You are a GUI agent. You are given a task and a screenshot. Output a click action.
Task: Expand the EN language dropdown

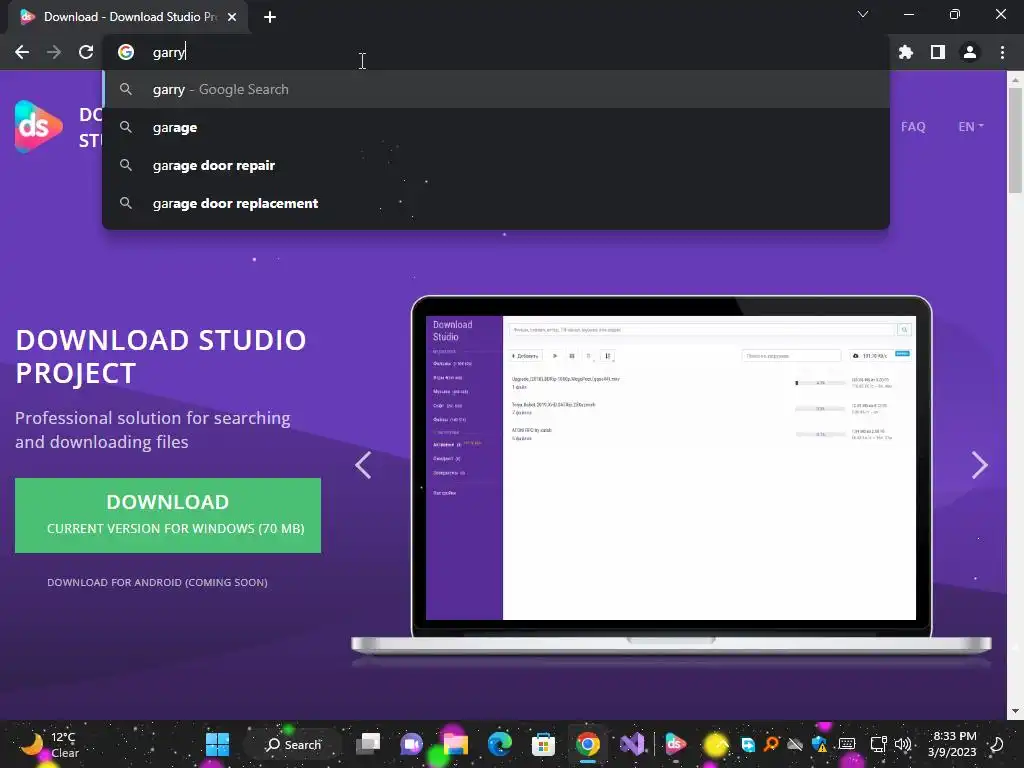click(x=970, y=127)
